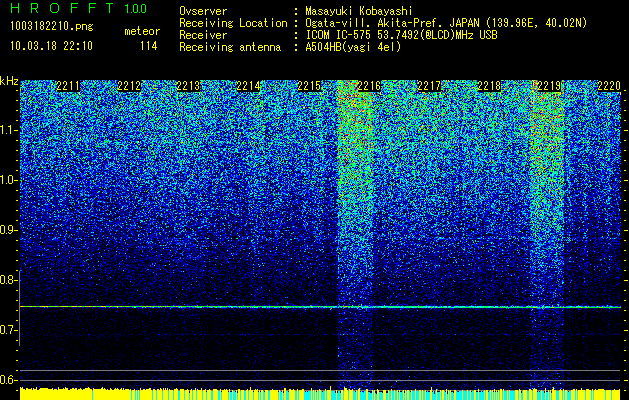Select the ICOM IC-575 53.7492 MHz USB text
Image resolution: width=629 pixels, height=400 pixels.
tap(401, 35)
